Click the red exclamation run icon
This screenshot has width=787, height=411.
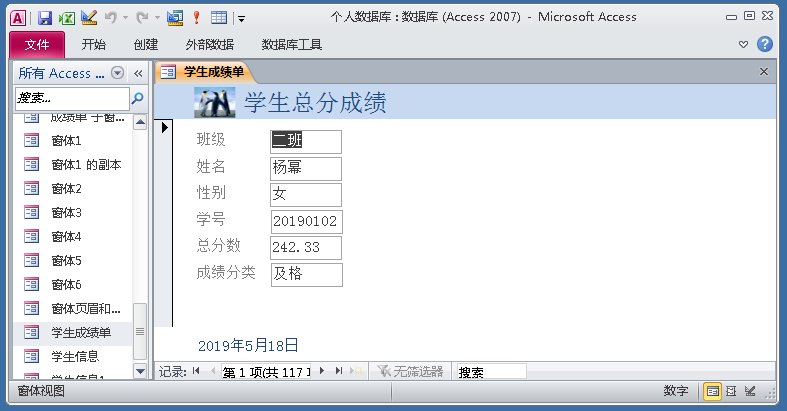pyautogui.click(x=197, y=18)
